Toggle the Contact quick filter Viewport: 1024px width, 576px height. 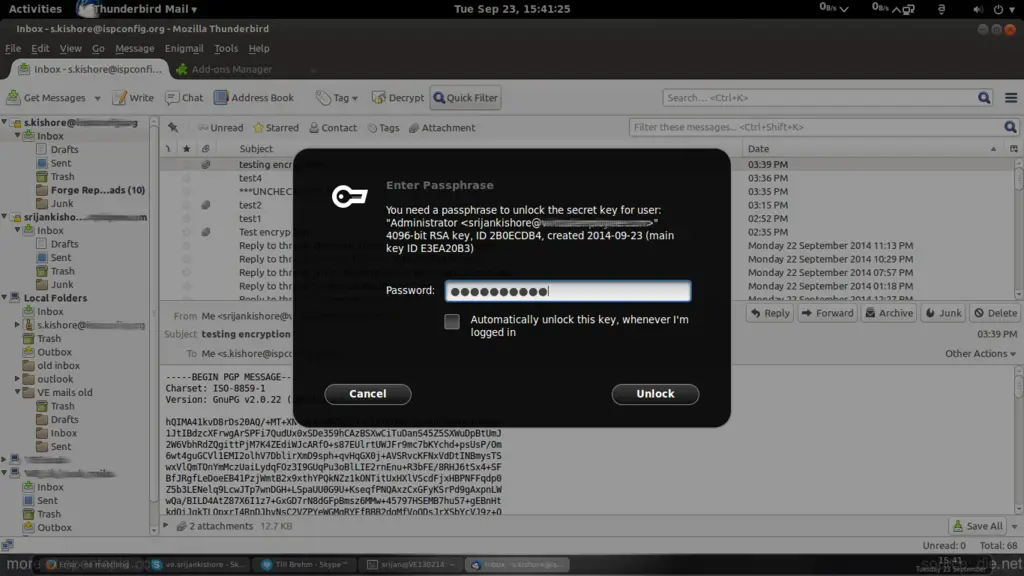point(333,127)
